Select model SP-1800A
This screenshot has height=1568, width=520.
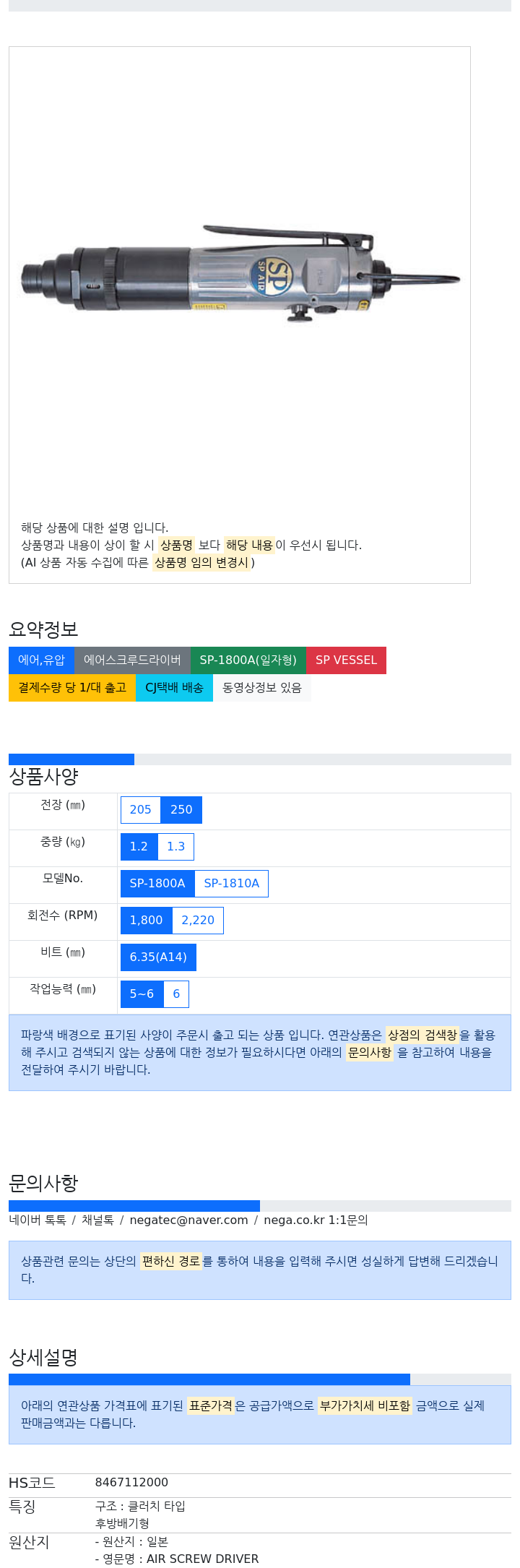[x=157, y=883]
